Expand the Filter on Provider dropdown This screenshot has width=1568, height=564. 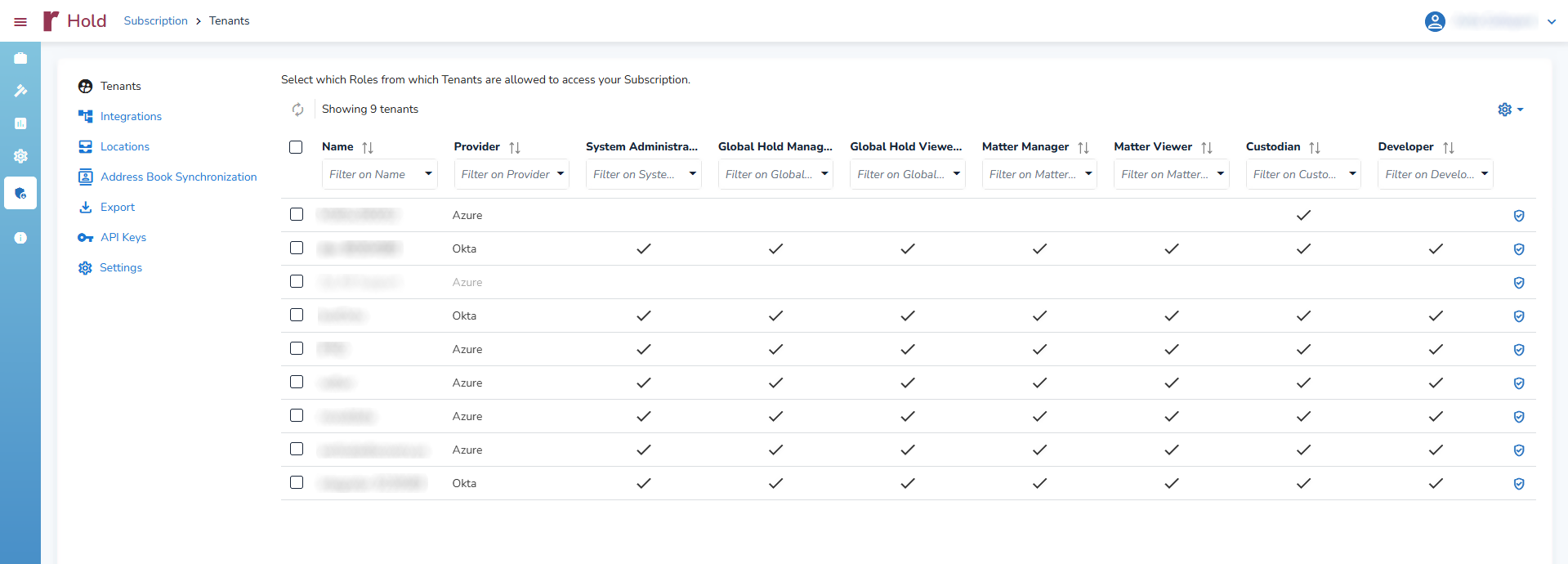[561, 174]
